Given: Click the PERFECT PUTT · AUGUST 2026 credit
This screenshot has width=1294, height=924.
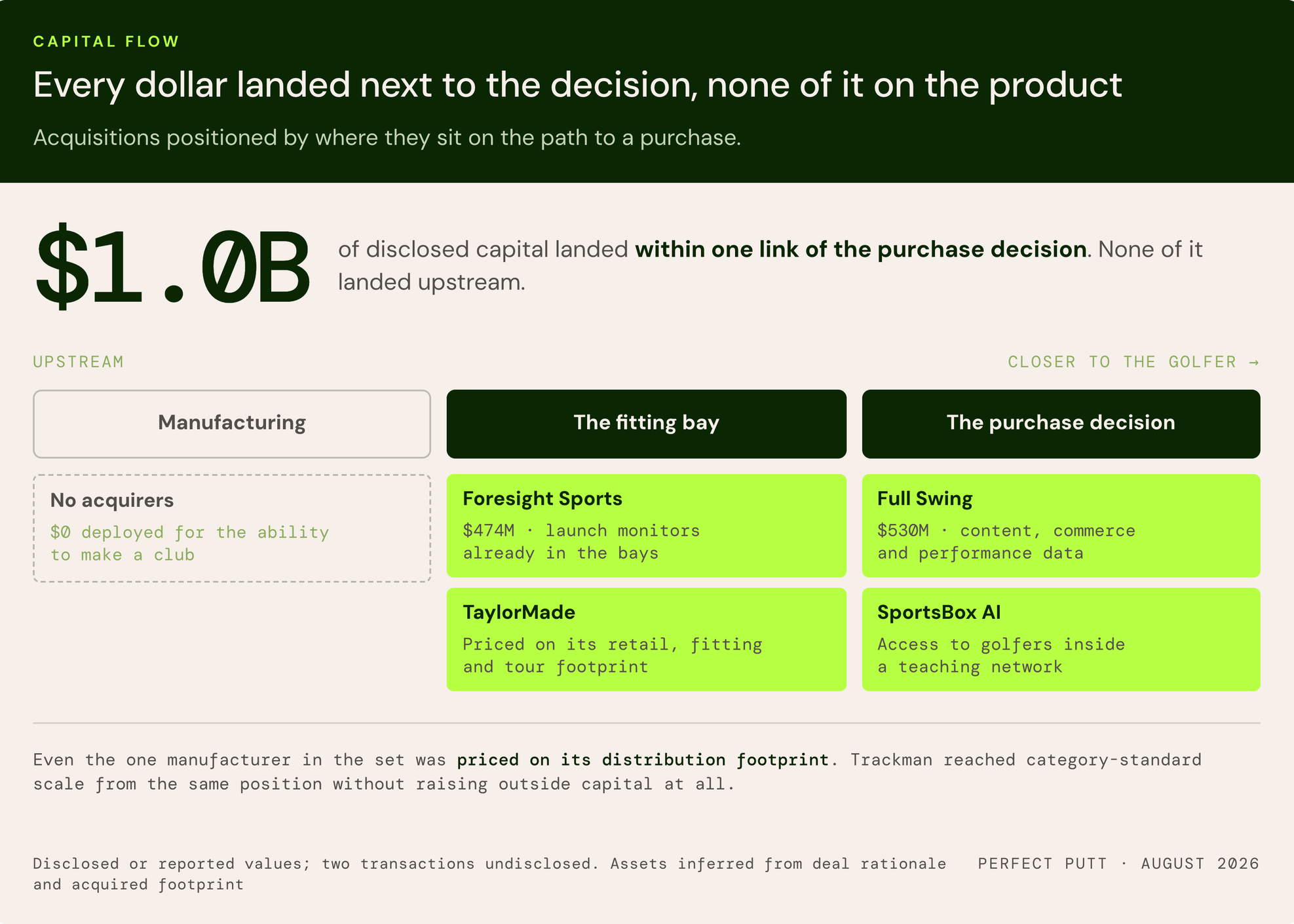Looking at the screenshot, I should pos(1118,863).
